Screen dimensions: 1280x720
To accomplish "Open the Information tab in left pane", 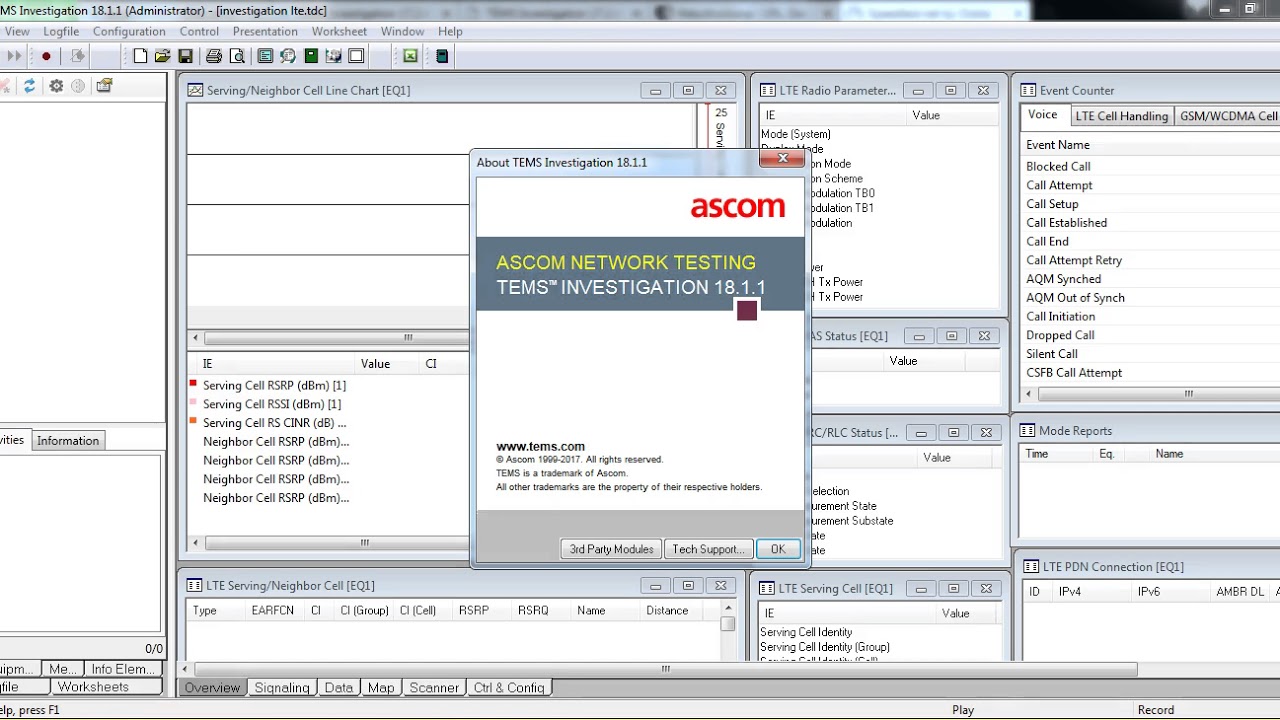I will point(68,440).
